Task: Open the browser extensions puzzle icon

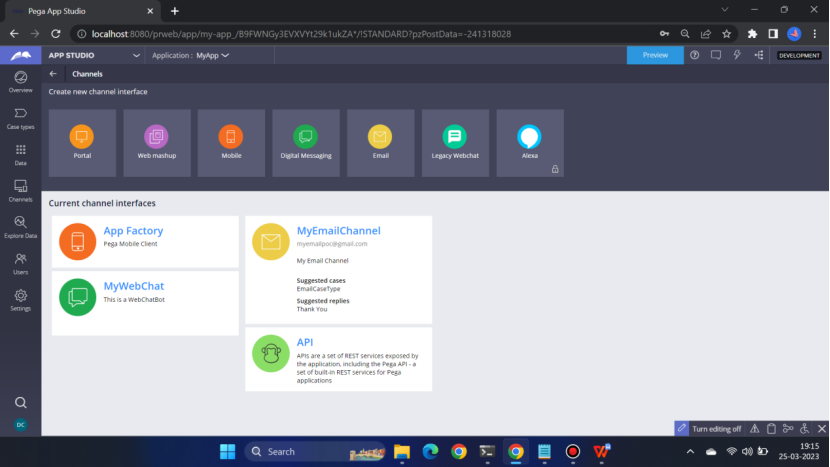Action: click(x=752, y=34)
